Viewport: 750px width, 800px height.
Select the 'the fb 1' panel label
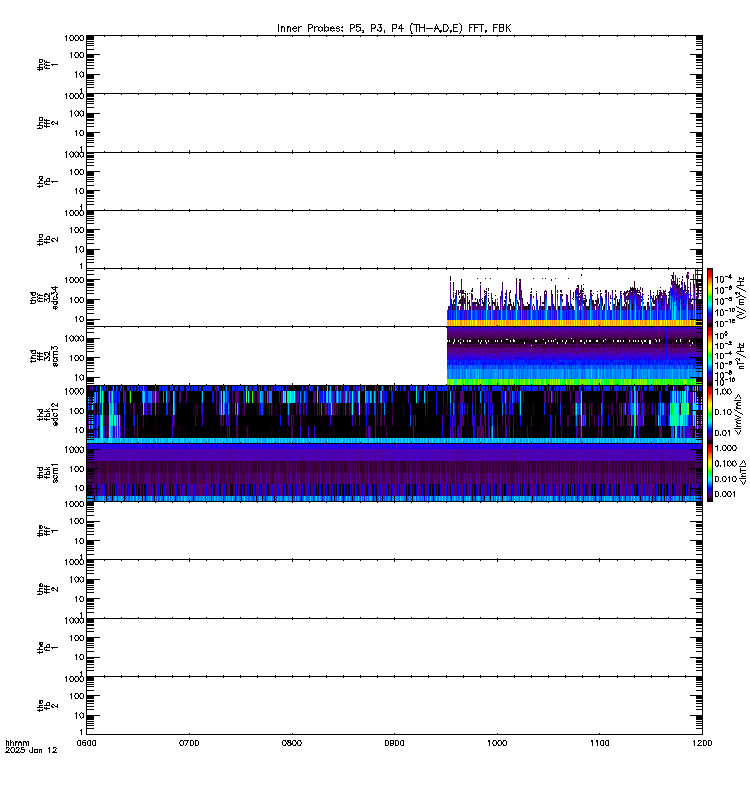pos(47,647)
